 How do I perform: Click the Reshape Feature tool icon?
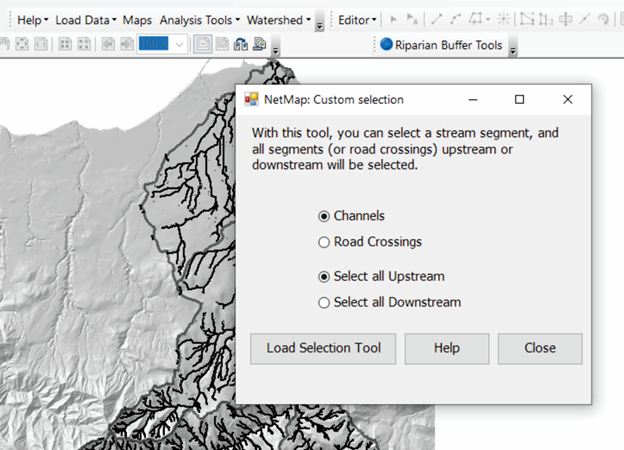pos(546,19)
